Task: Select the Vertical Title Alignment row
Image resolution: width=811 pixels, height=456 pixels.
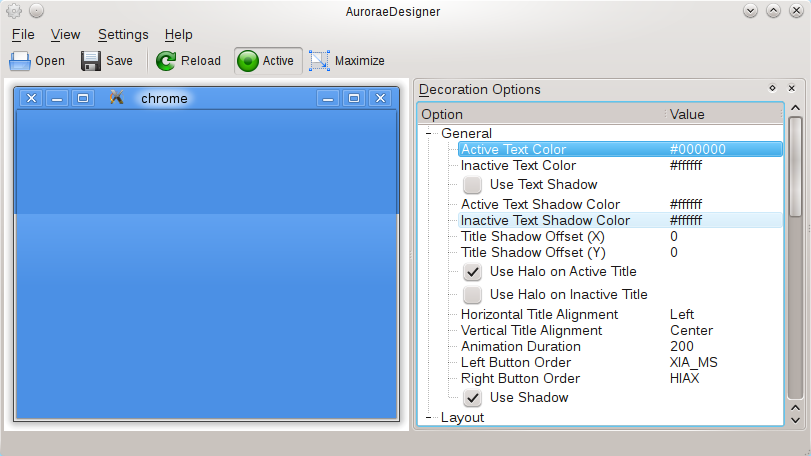Action: (x=620, y=330)
